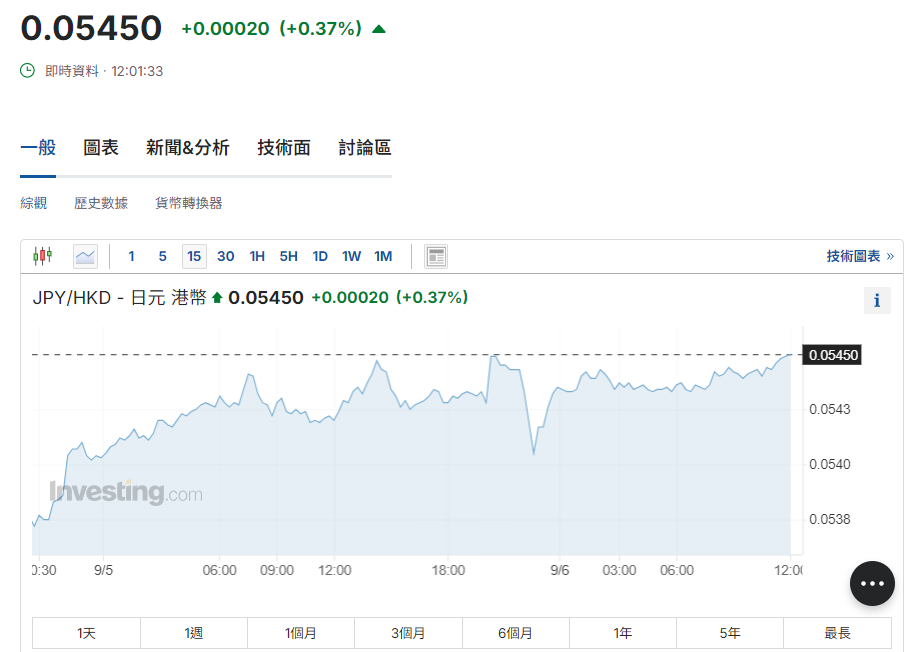916x652 pixels.
Task: Click the 0.05450 price marker on chart
Action: coord(833,355)
